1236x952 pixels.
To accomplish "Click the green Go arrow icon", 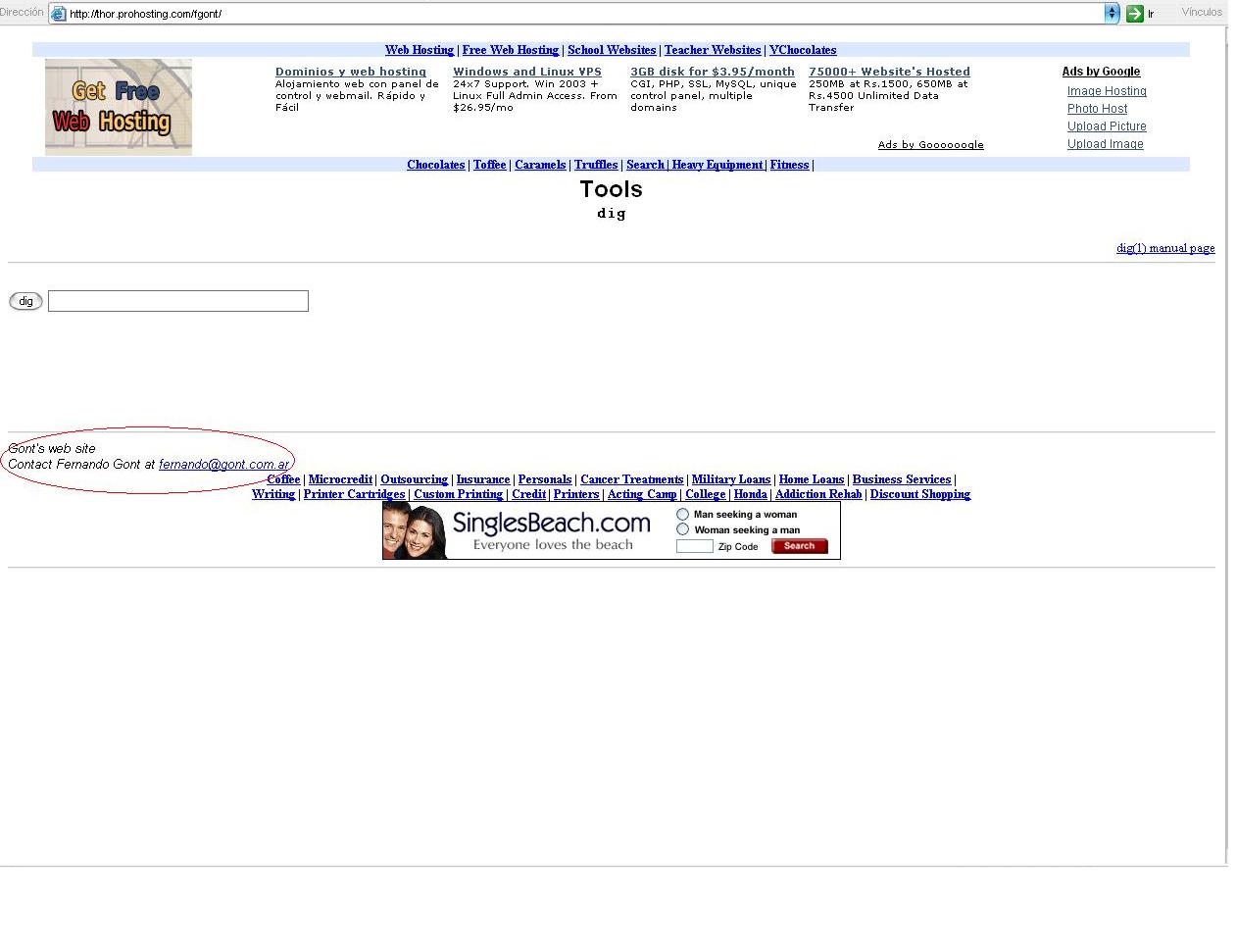I will [x=1134, y=14].
